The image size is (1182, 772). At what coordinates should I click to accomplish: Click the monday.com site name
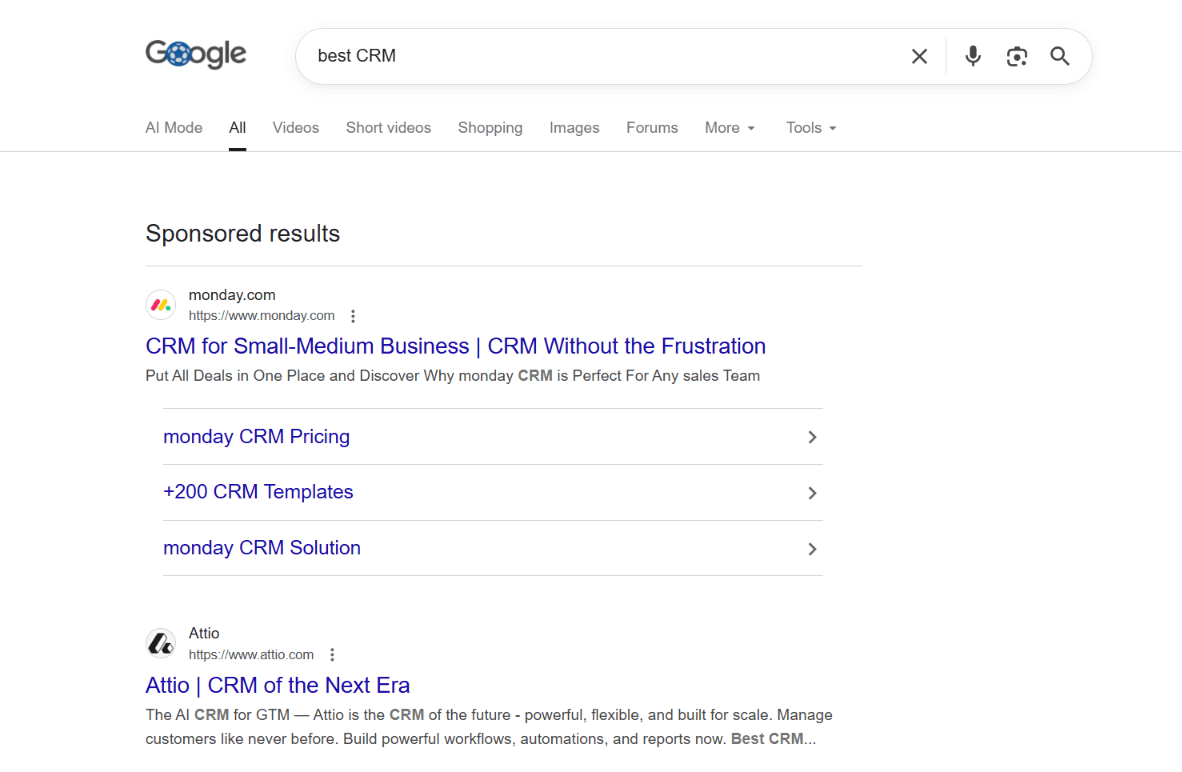click(232, 295)
